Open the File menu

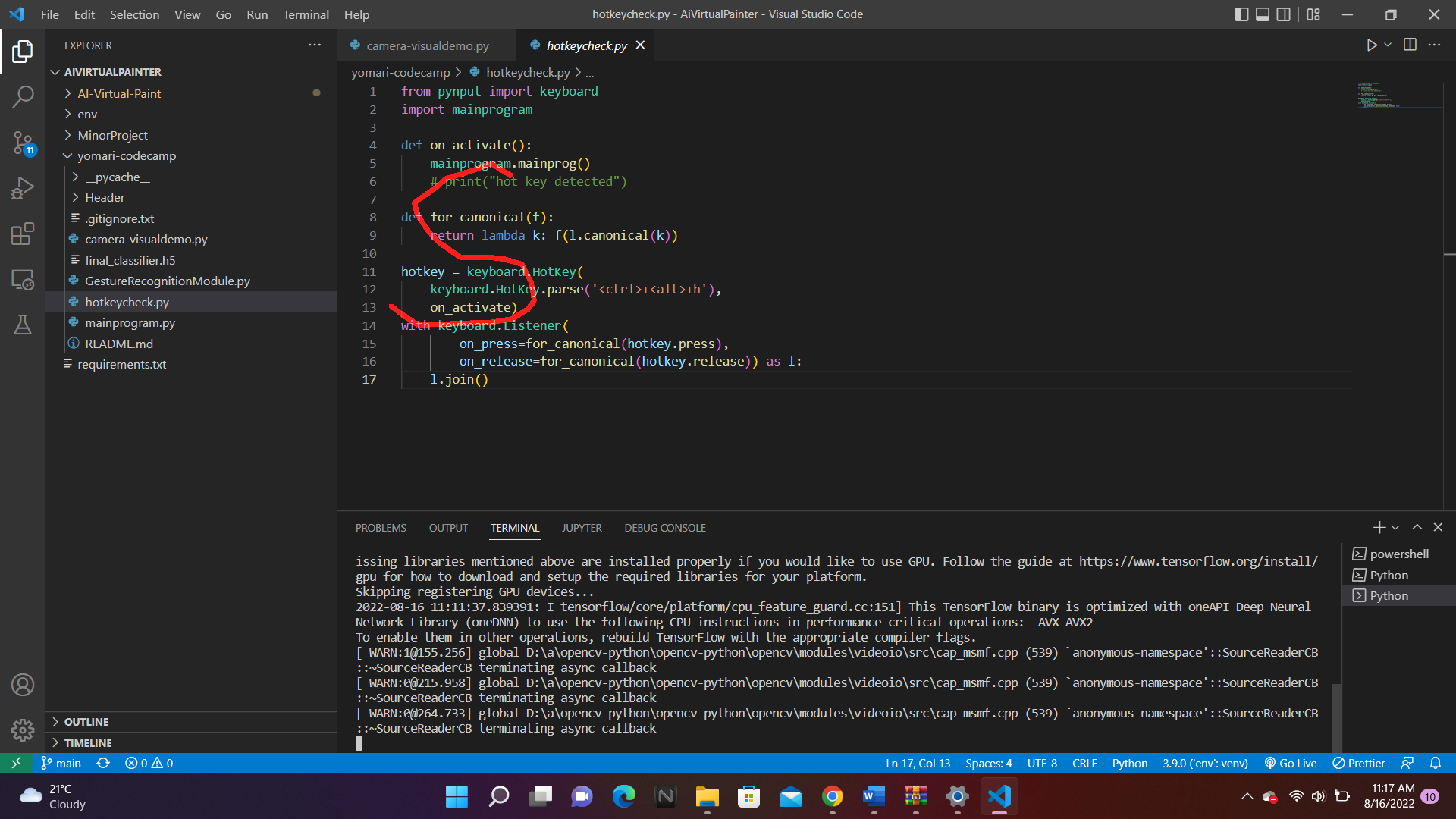50,14
